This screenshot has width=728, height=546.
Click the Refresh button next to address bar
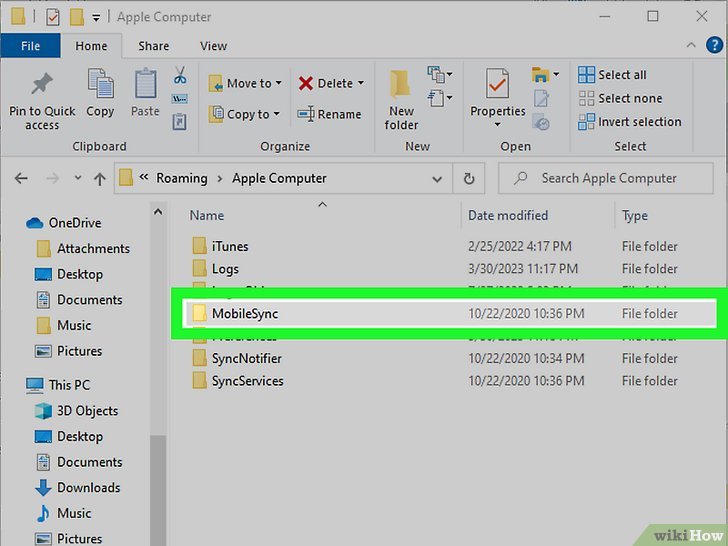point(469,178)
